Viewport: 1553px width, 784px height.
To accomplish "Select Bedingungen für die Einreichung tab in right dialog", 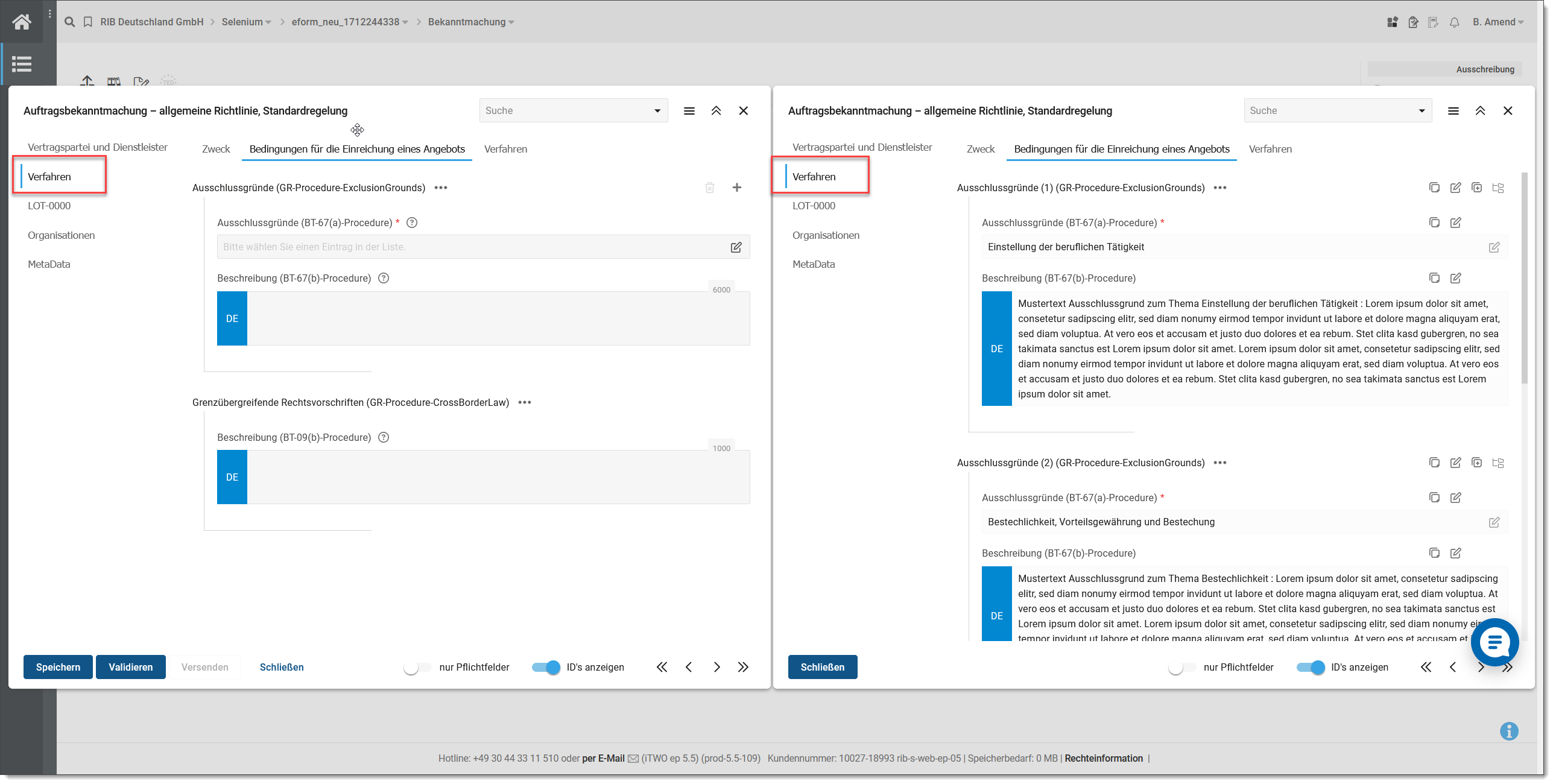I will [x=1122, y=149].
